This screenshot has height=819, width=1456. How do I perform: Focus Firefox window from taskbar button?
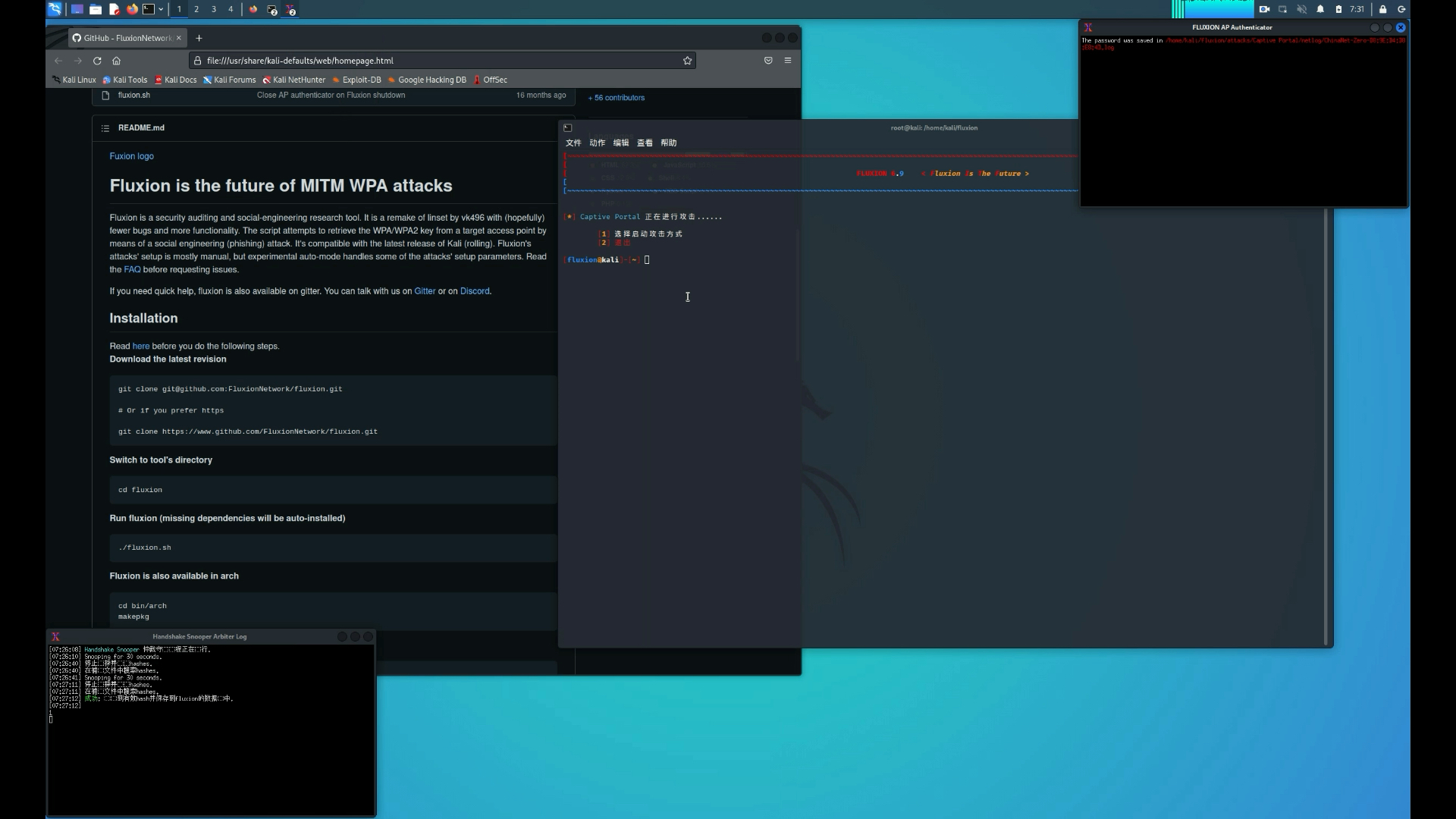(253, 9)
